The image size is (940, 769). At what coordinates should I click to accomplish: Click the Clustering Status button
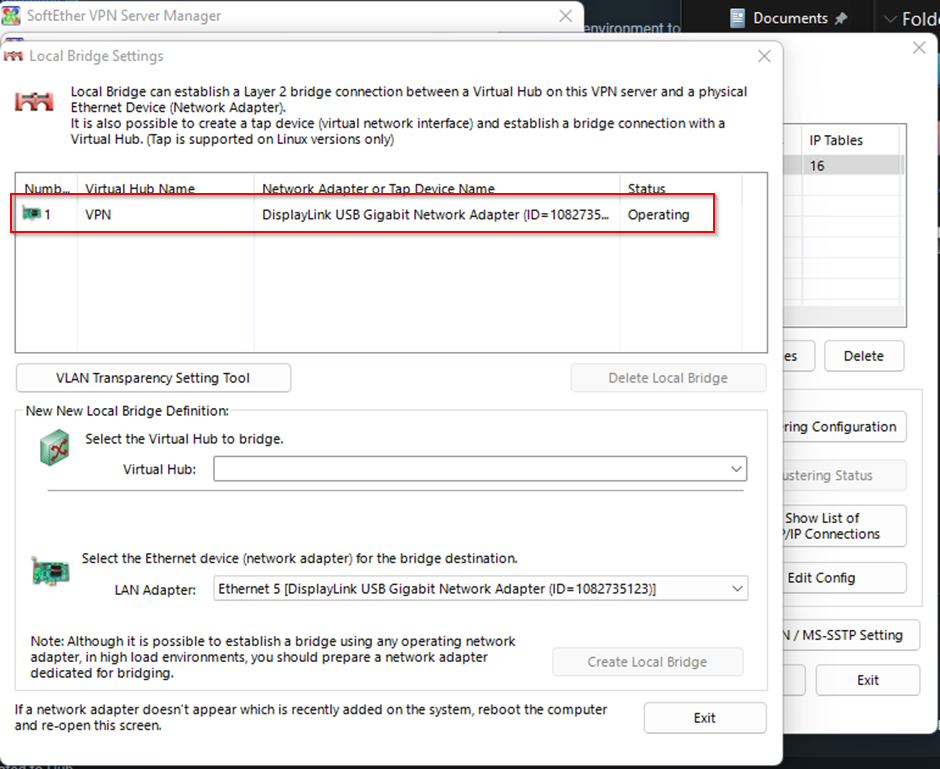tap(844, 475)
